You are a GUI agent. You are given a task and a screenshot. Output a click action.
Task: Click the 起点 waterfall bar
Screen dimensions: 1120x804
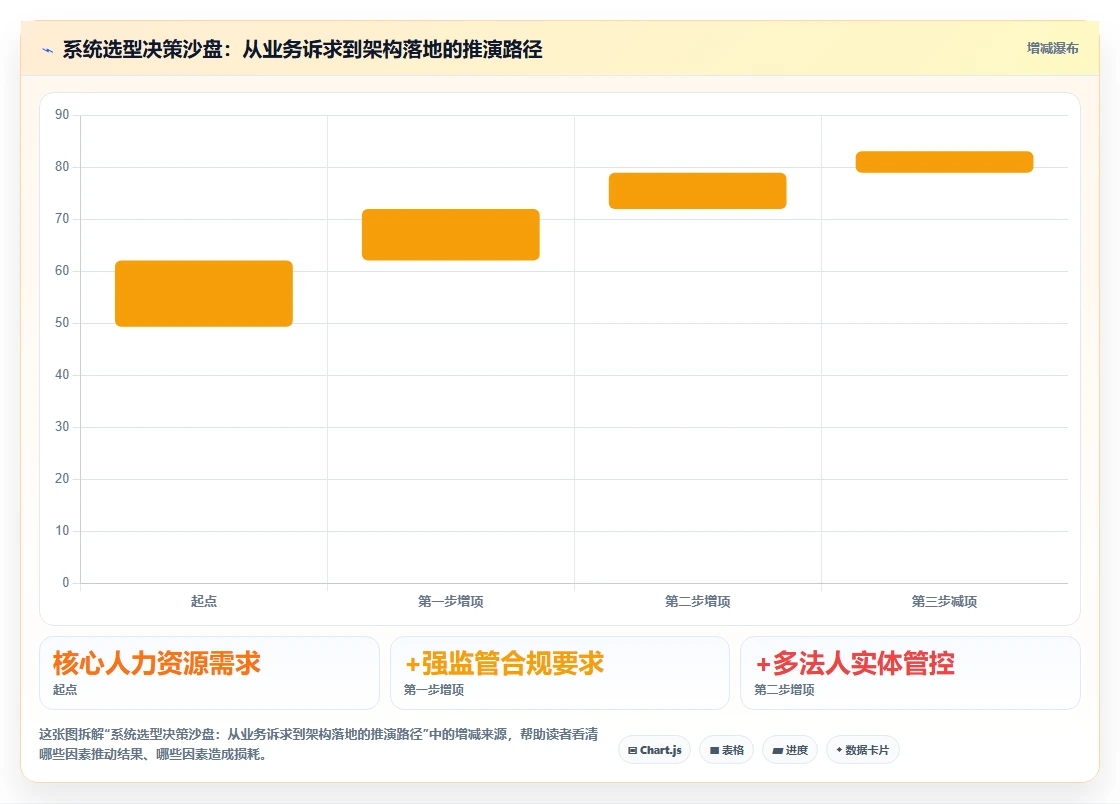[204, 293]
